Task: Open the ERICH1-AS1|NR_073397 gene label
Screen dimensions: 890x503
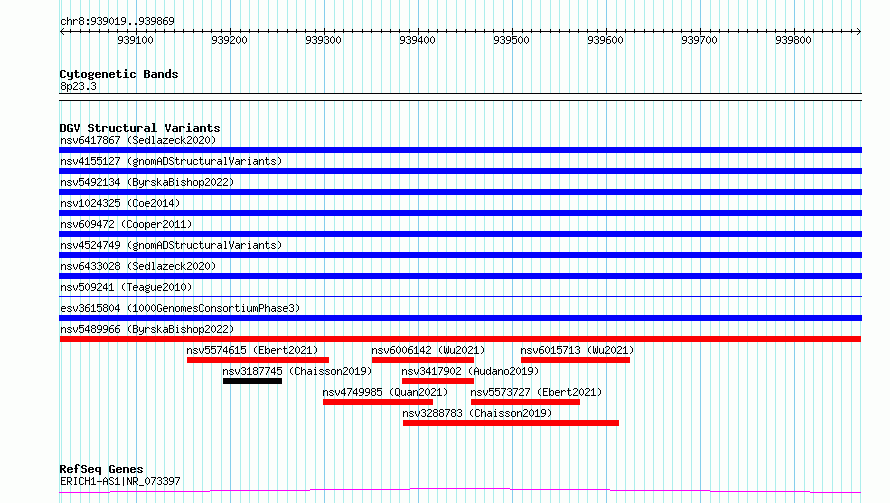Action: click(120, 481)
